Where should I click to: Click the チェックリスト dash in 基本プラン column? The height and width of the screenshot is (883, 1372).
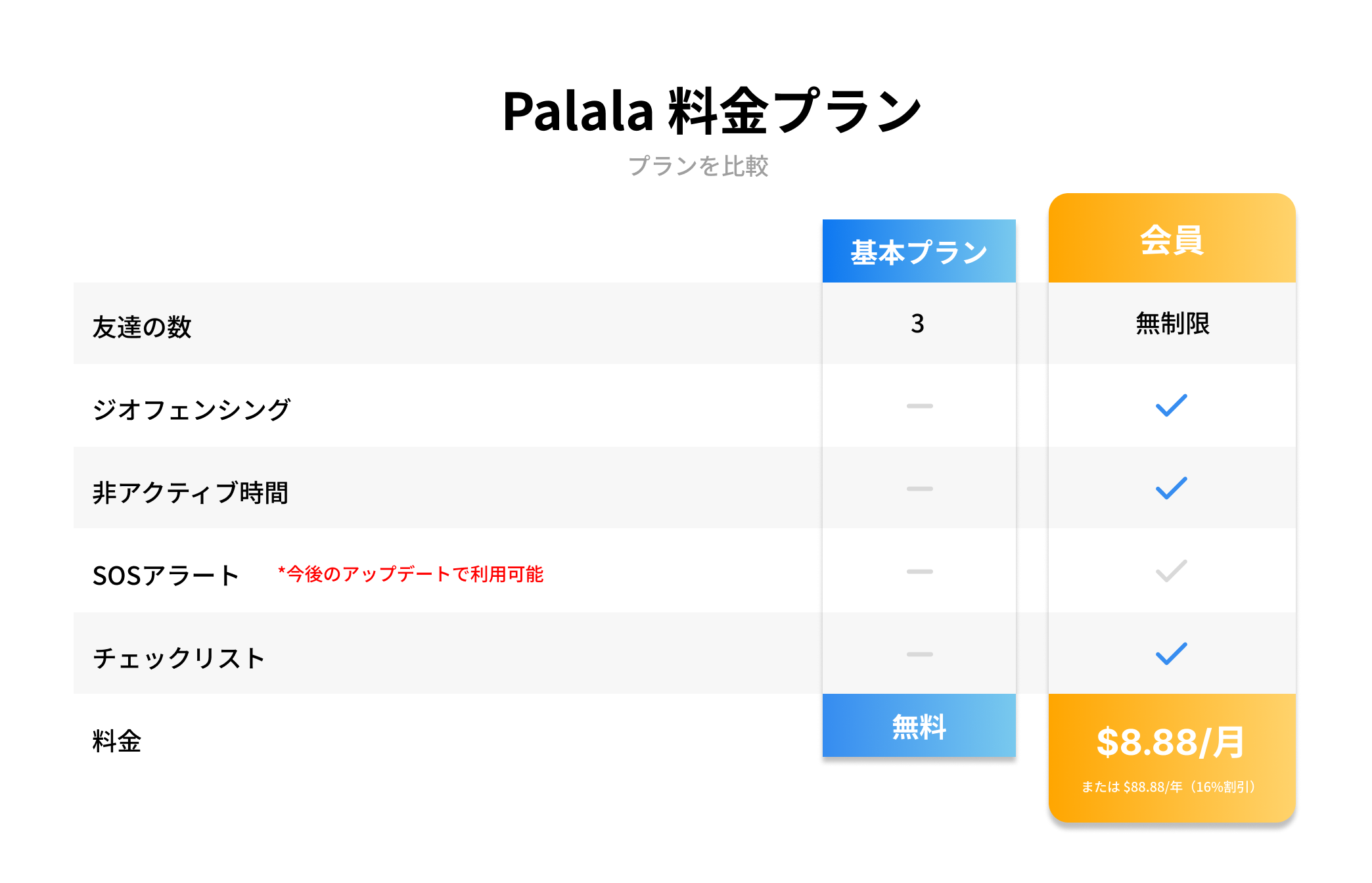pyautogui.click(x=919, y=654)
